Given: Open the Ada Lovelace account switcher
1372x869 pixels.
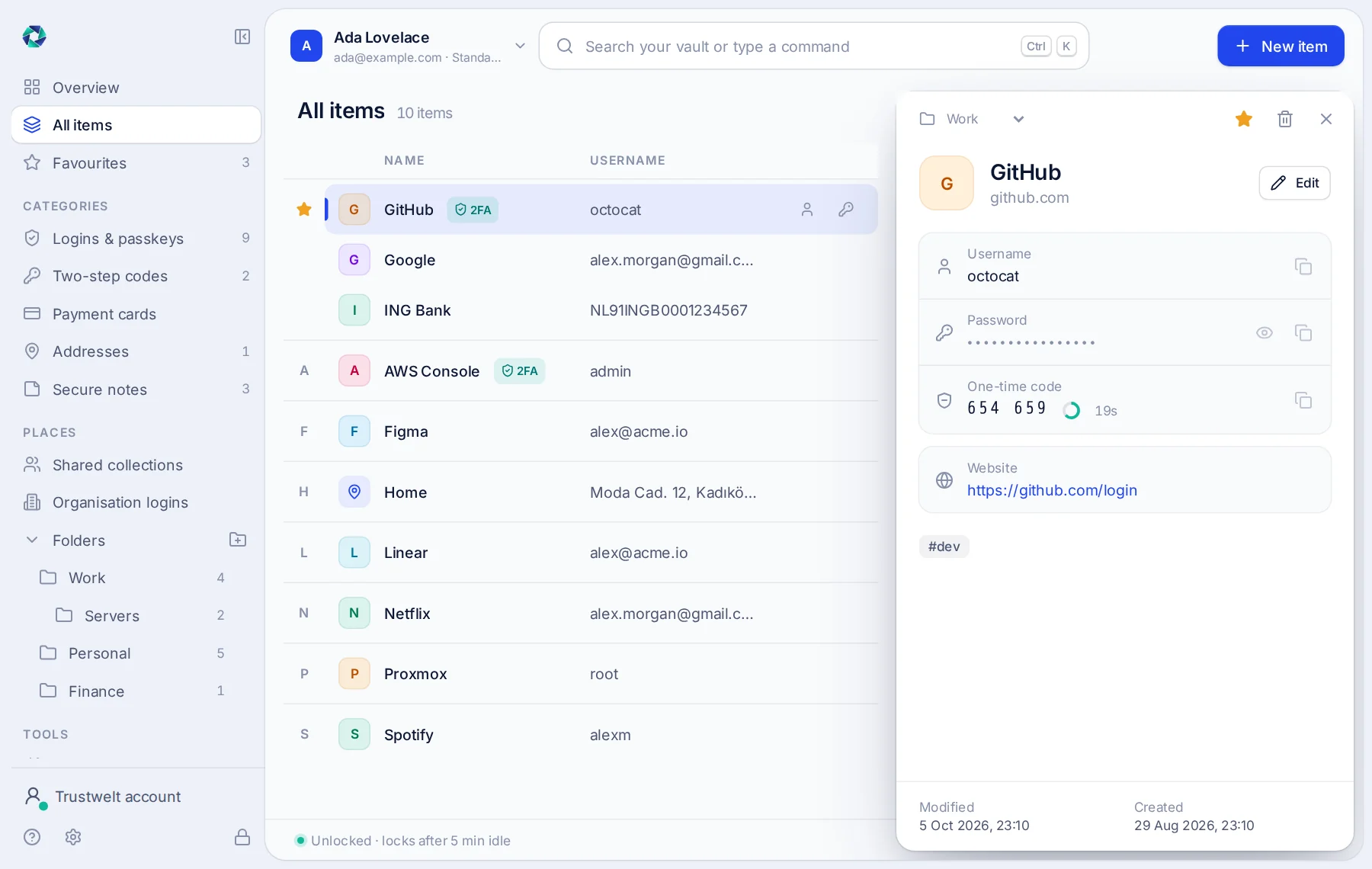Looking at the screenshot, I should click(409, 46).
